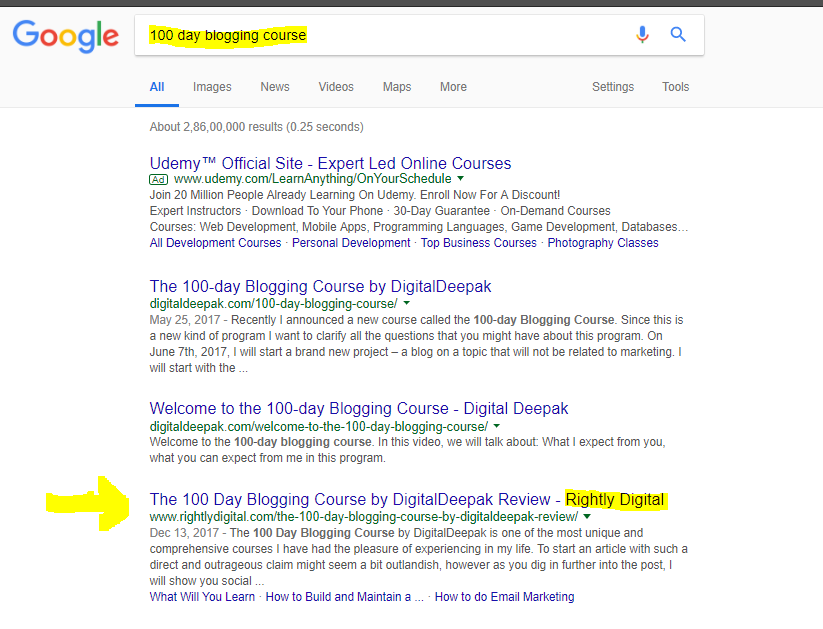The image size is (823, 629).
Task: Open the More search categories menu
Action: 453,87
